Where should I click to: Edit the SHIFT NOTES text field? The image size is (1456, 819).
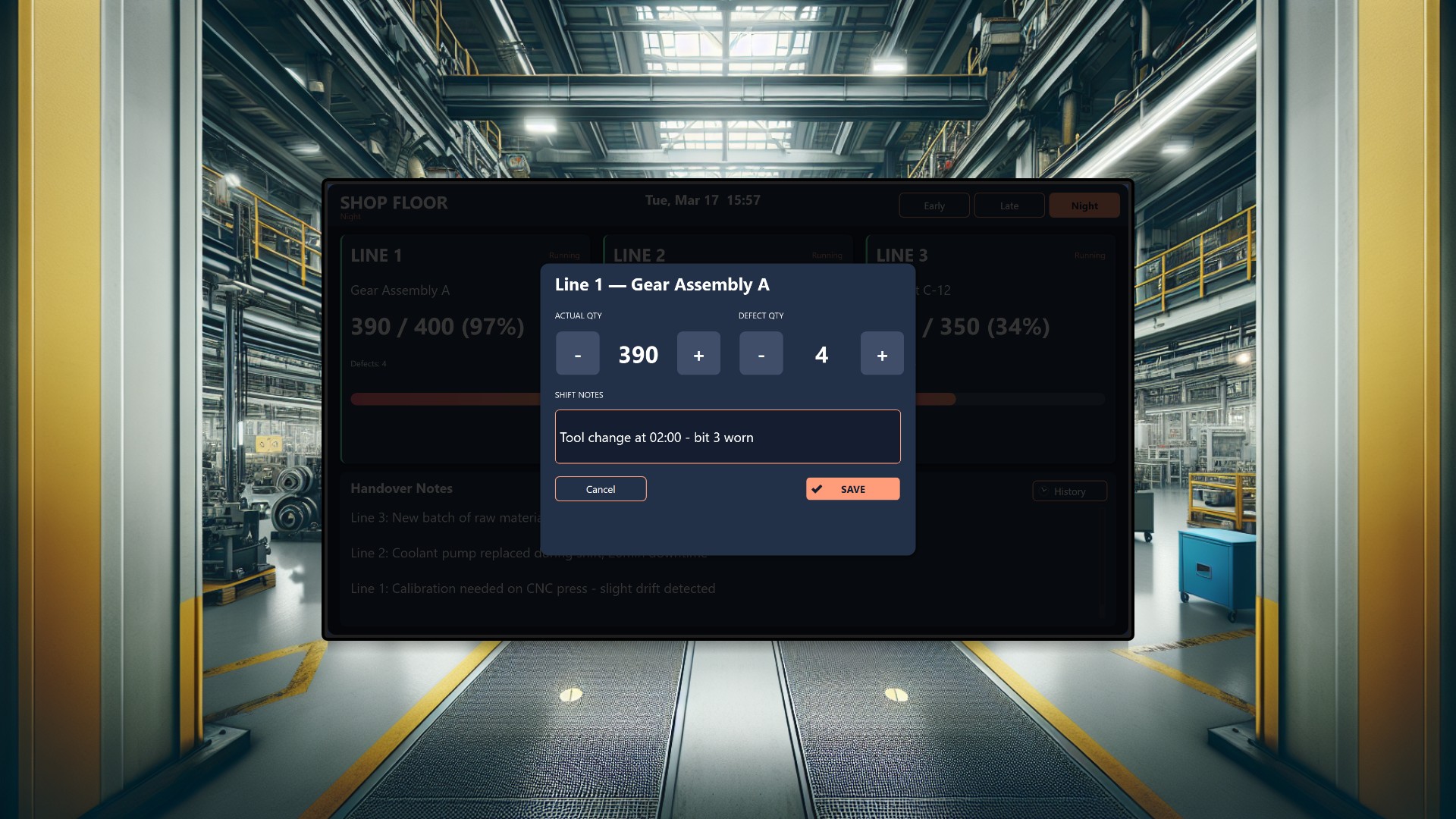tap(727, 437)
